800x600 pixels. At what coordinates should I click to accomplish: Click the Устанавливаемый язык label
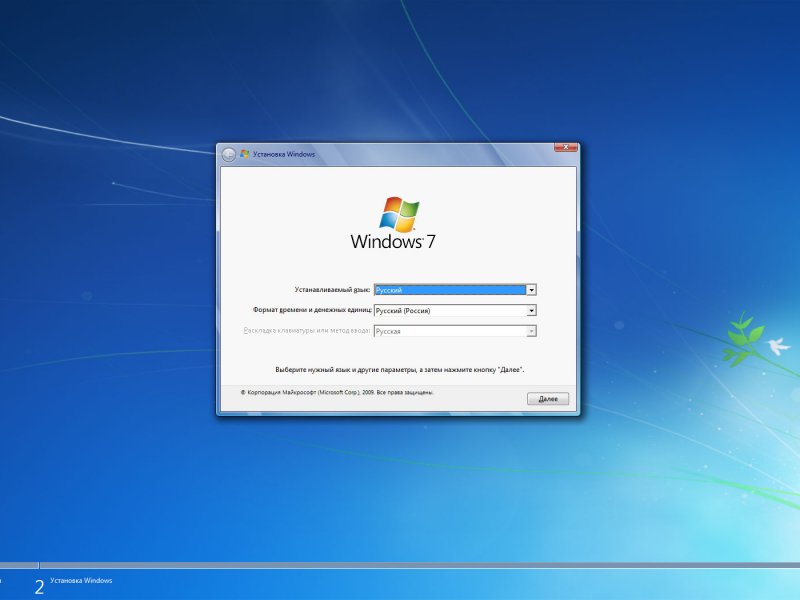[x=332, y=290]
